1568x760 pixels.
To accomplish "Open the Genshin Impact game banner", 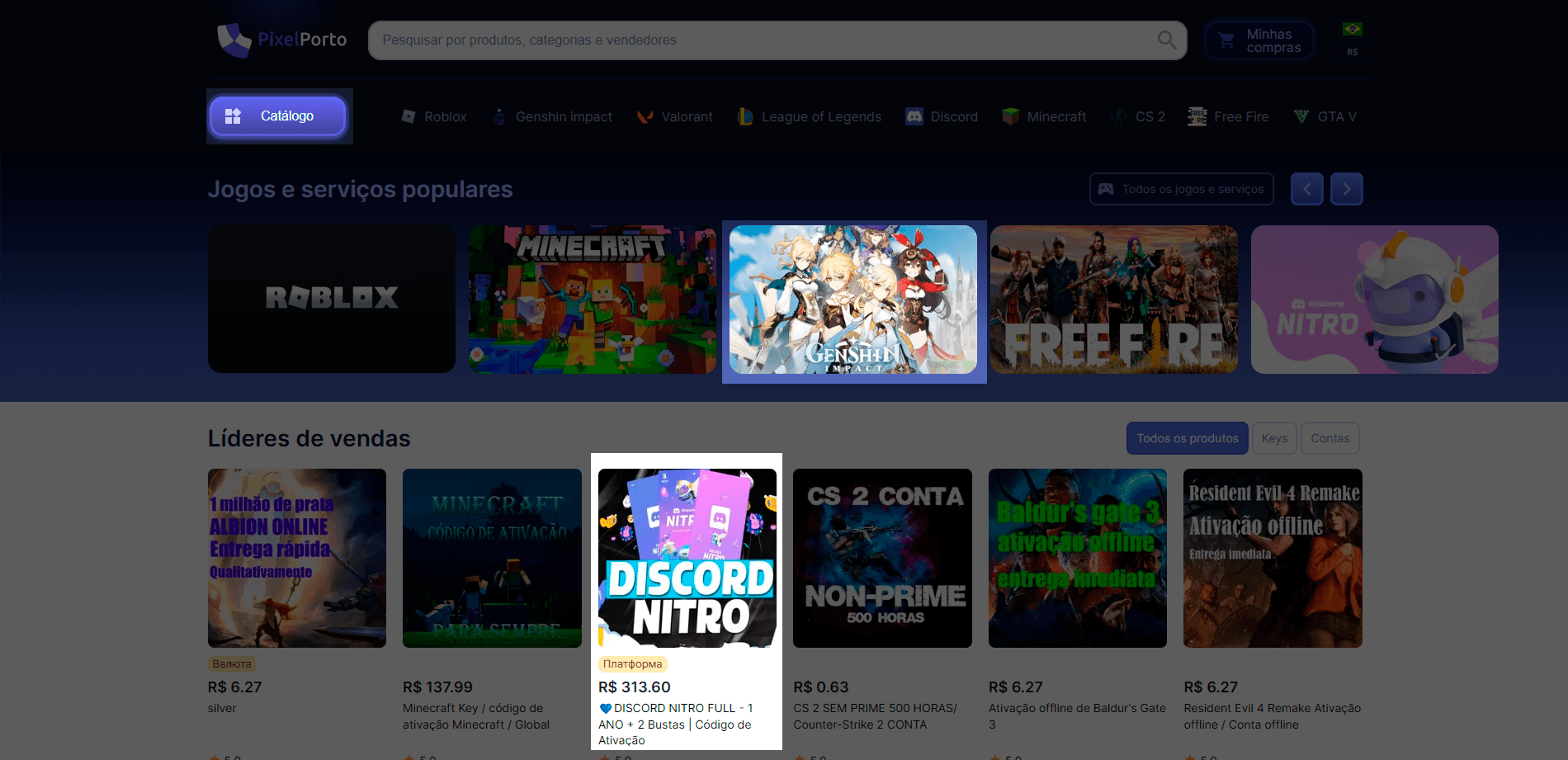I will 853,300.
